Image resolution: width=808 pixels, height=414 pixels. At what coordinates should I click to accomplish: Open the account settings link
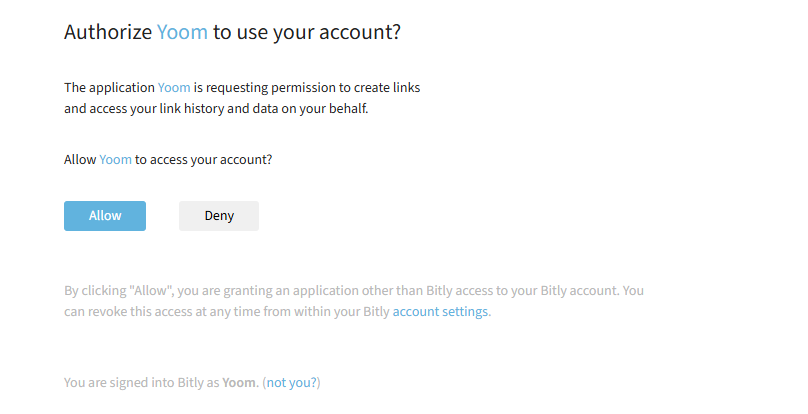(x=440, y=311)
